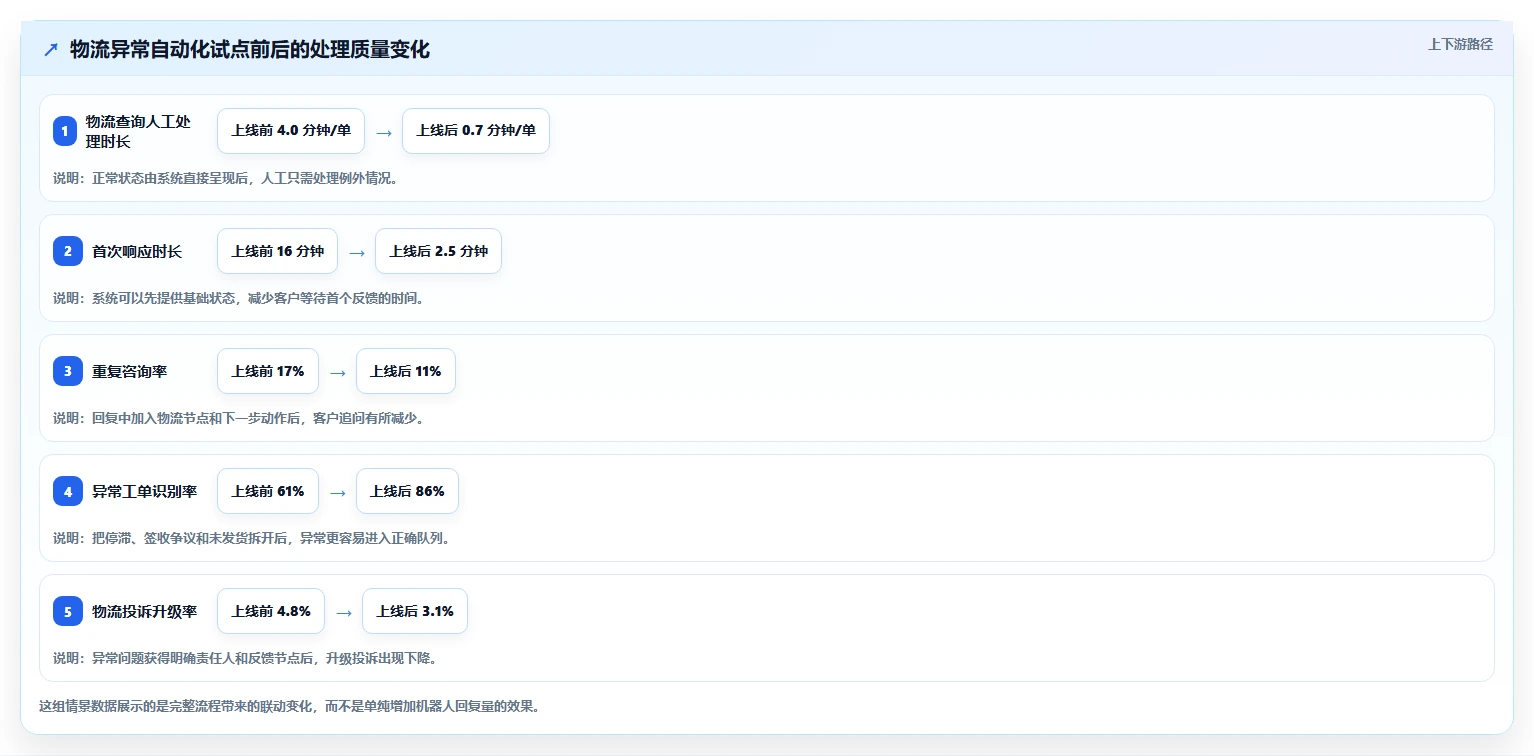Click the number 4 badge
The width and height of the screenshot is (1534, 756).
click(x=68, y=491)
